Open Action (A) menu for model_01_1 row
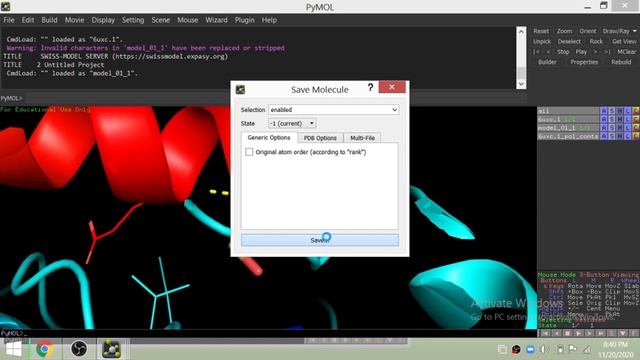Image resolution: width=640 pixels, height=360 pixels. [x=604, y=128]
